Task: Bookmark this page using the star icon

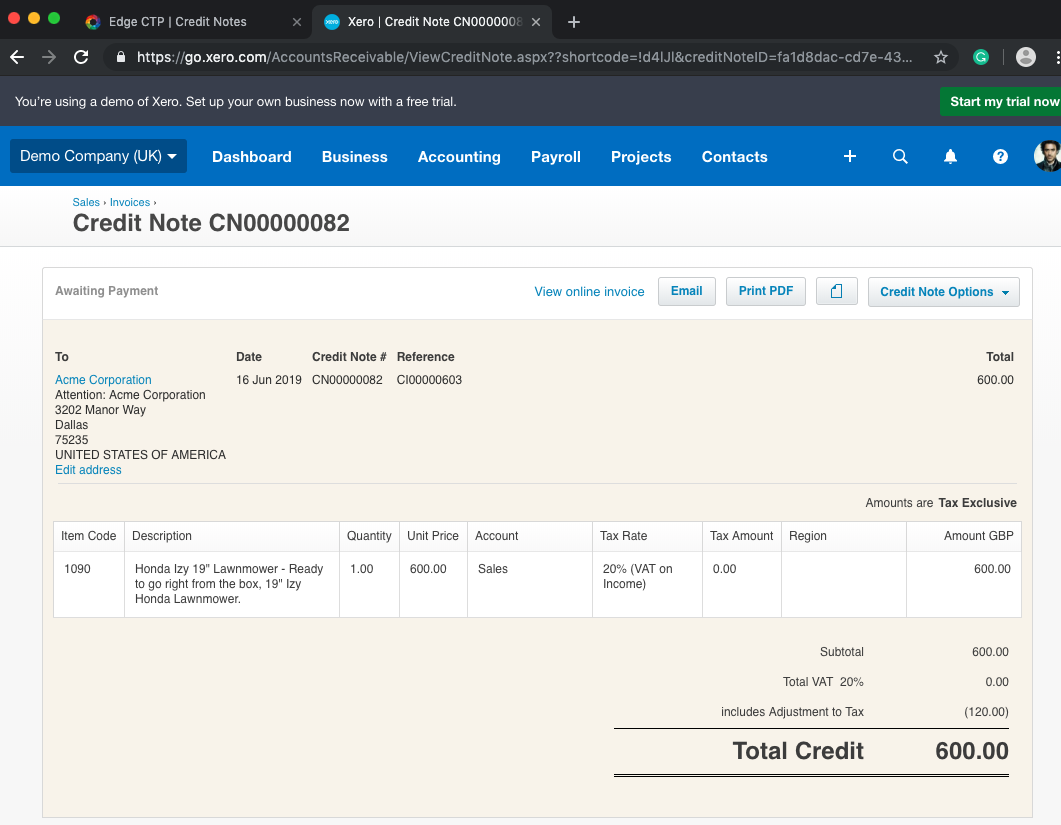Action: pyautogui.click(x=940, y=57)
